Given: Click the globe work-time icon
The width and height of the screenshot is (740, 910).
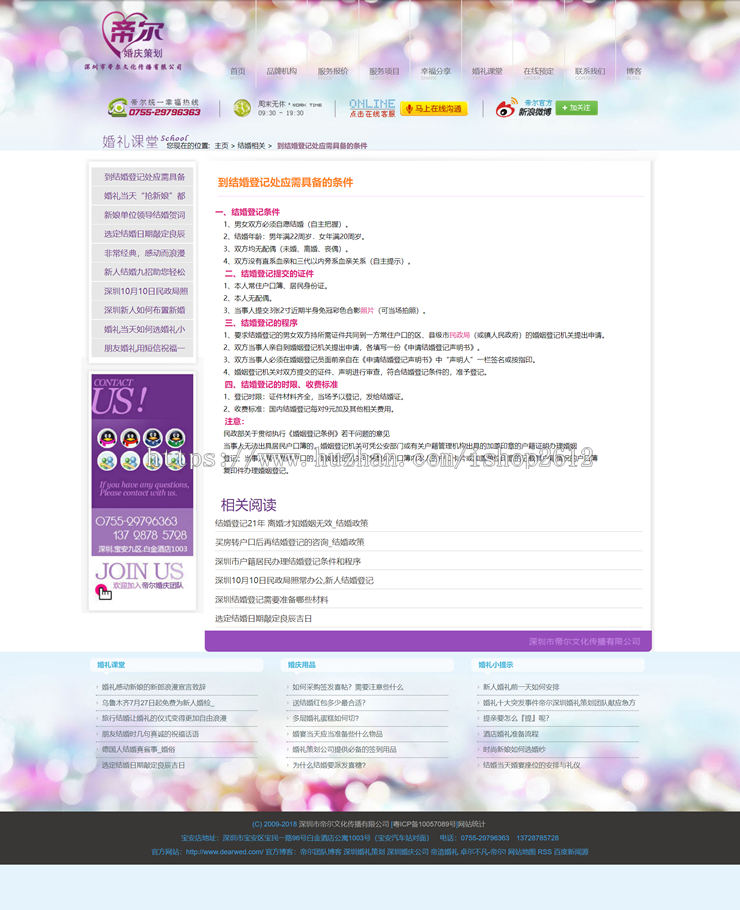Looking at the screenshot, I should click(242, 107).
